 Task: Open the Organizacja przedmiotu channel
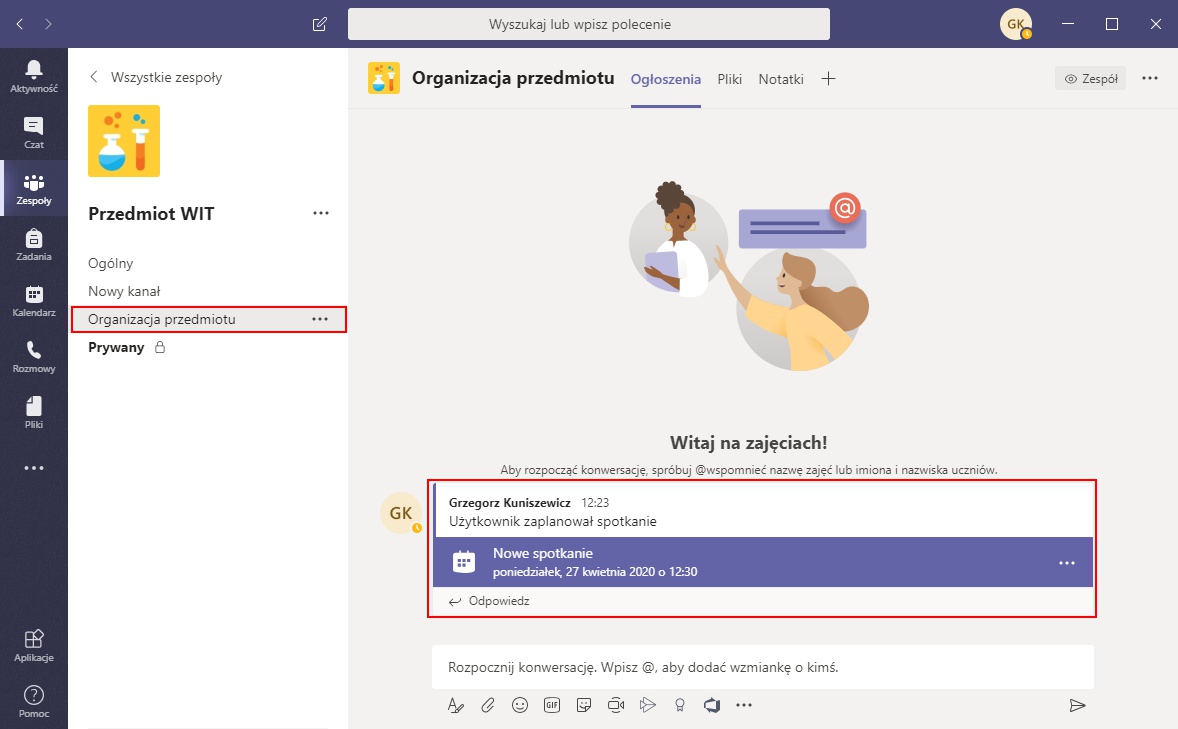coord(208,319)
